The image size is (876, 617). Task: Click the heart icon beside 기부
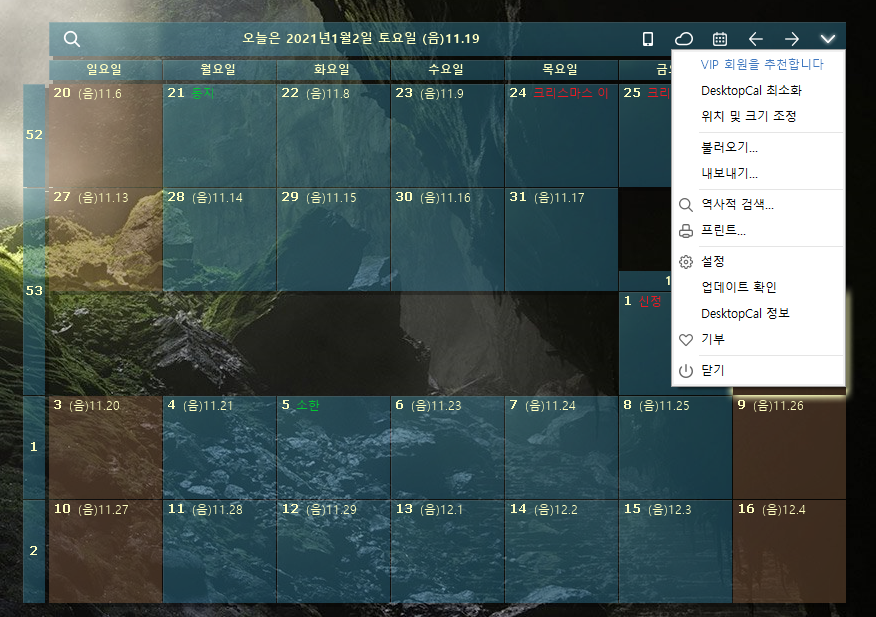pos(685,339)
